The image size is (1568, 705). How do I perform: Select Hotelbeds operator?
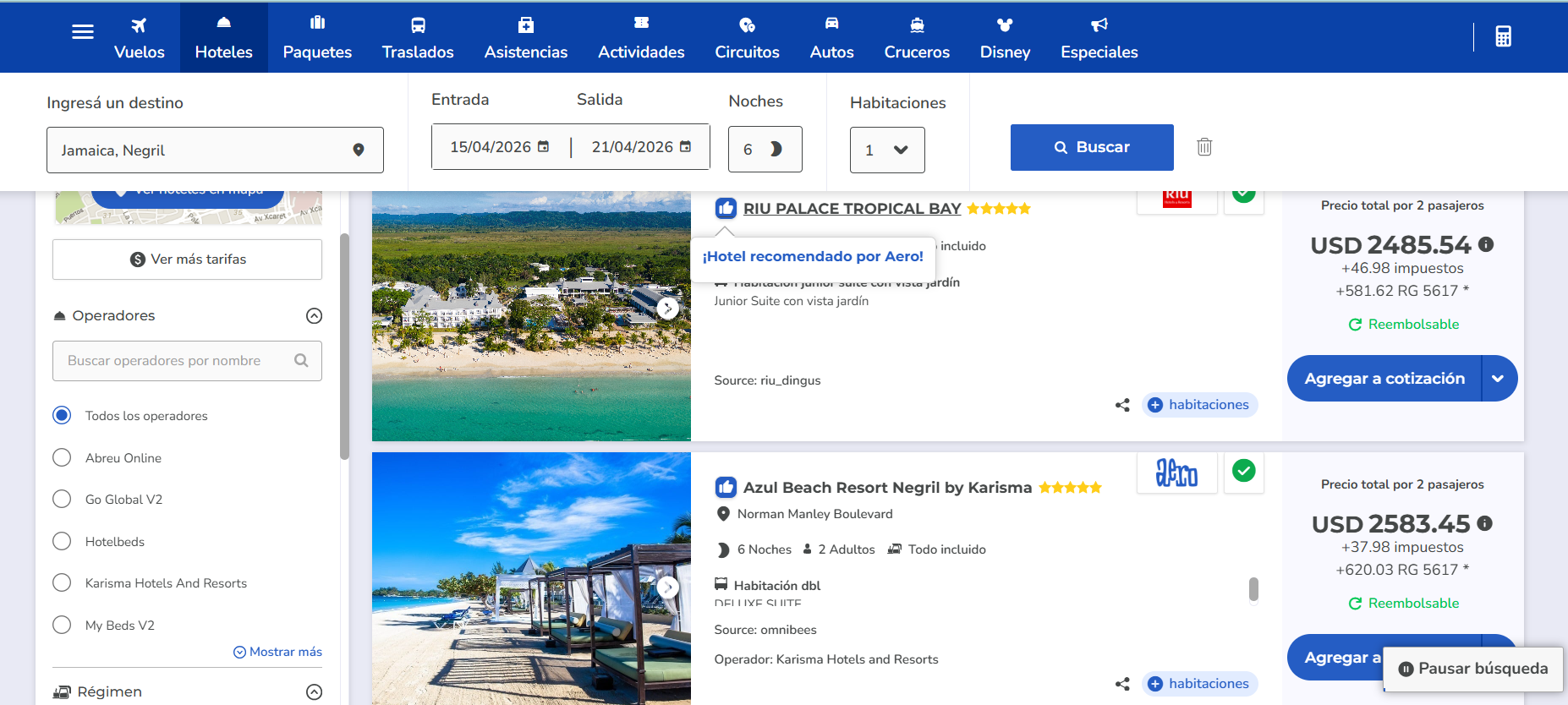[x=62, y=541]
